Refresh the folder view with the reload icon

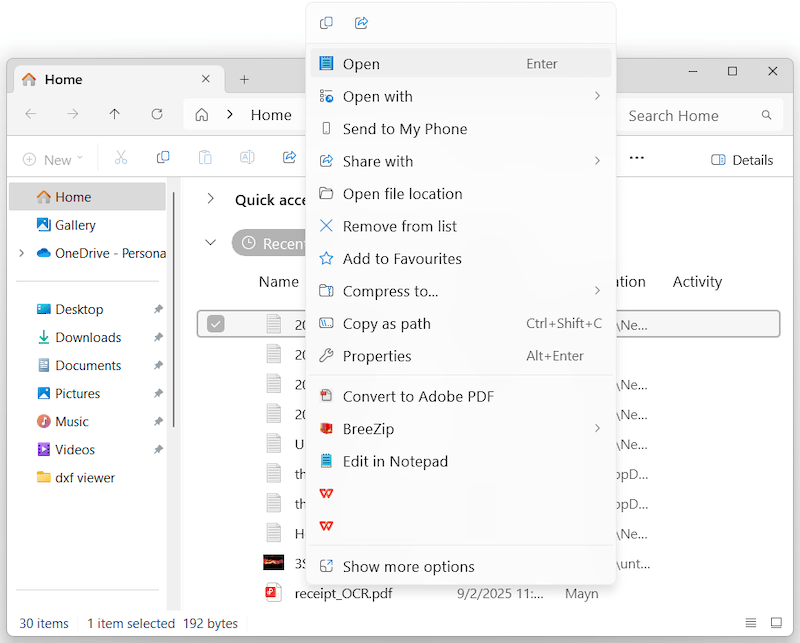(x=157, y=114)
